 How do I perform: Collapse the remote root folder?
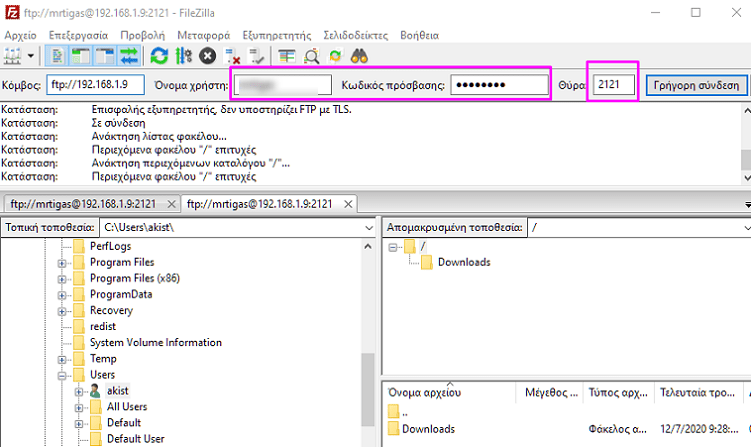393,247
